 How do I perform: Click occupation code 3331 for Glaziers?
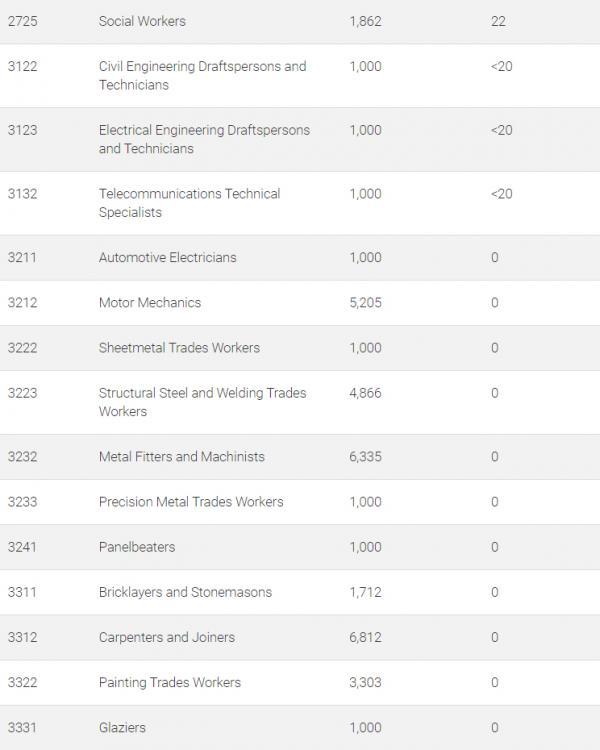[x=22, y=727]
